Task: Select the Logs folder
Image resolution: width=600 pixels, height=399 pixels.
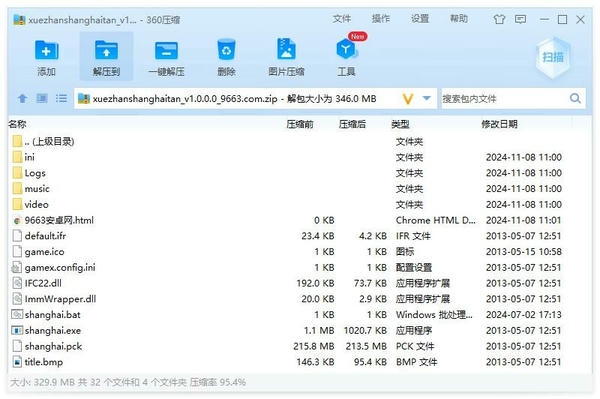Action: (x=300, y=173)
